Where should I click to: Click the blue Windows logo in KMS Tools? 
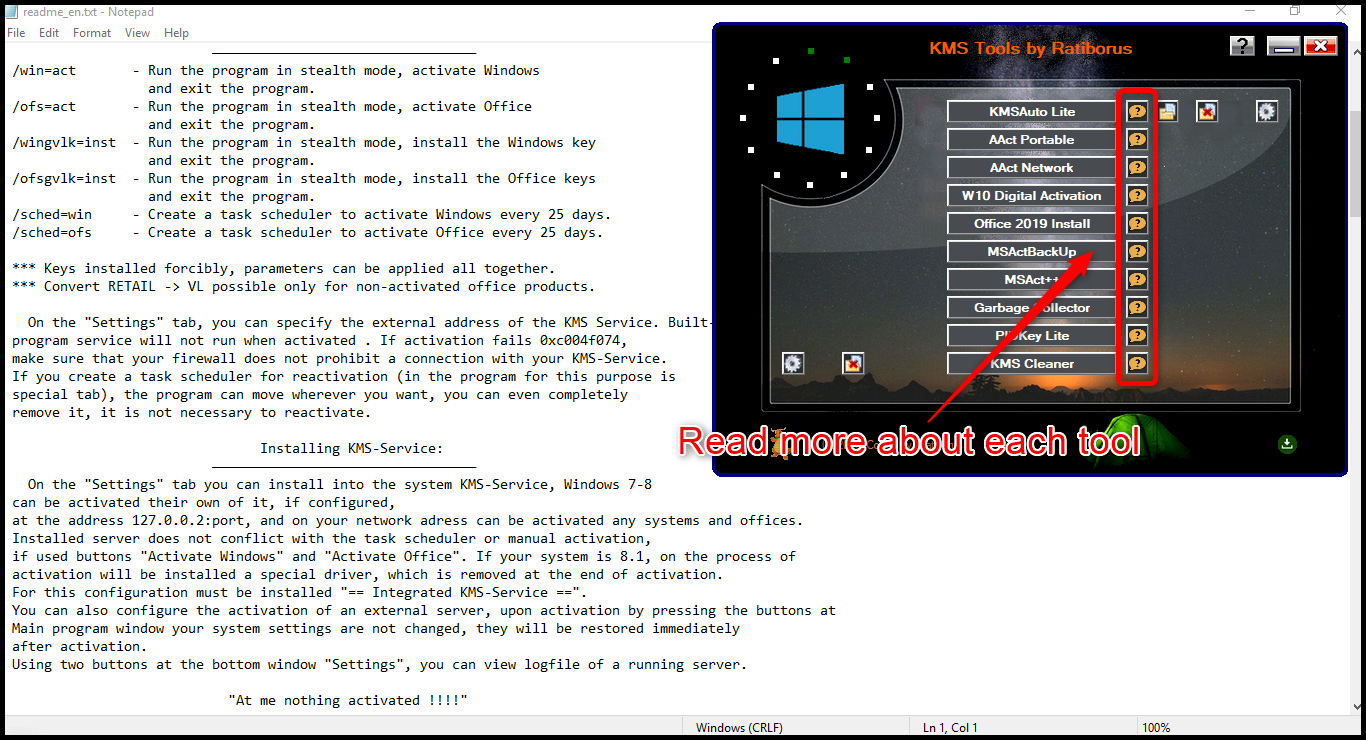(811, 118)
